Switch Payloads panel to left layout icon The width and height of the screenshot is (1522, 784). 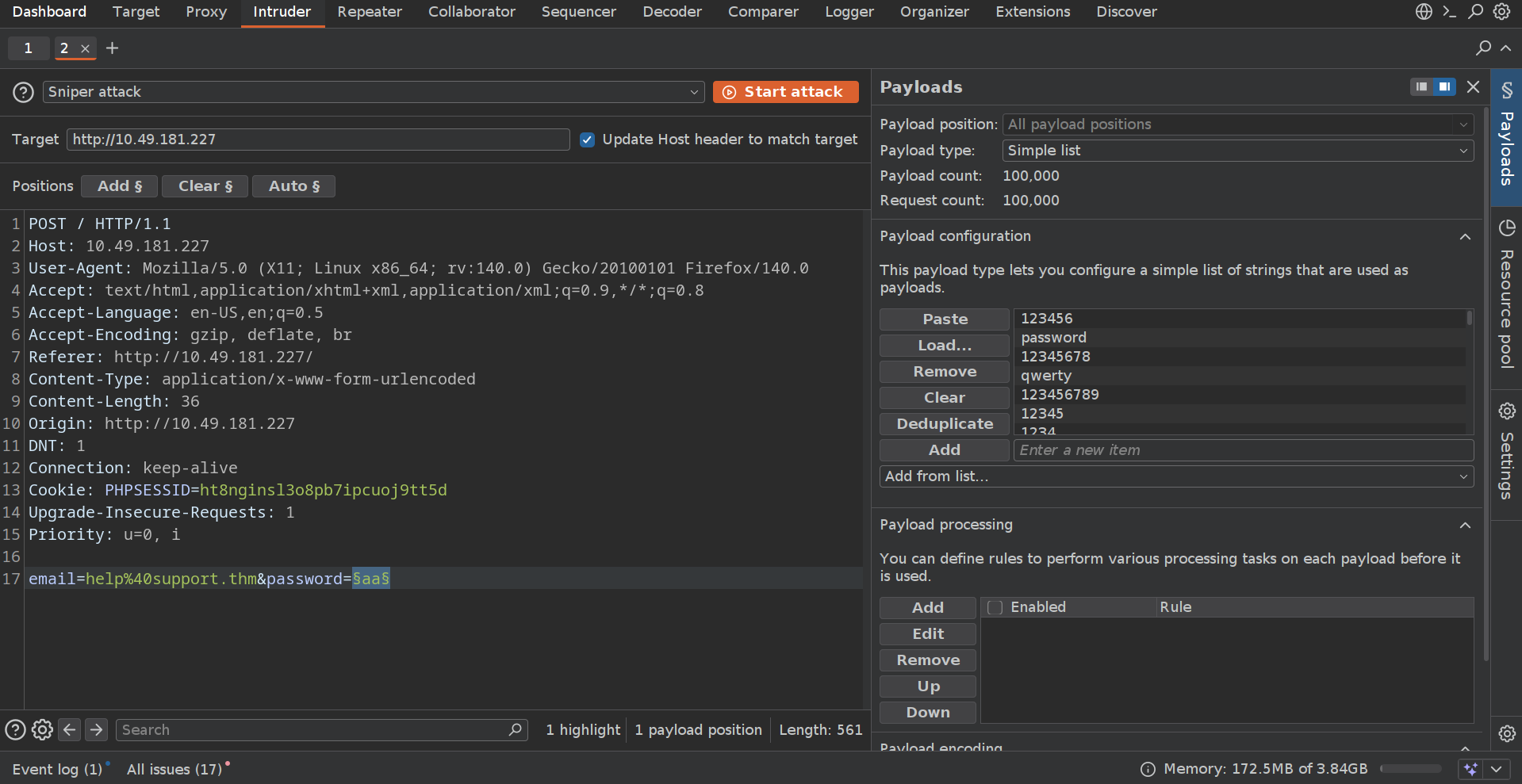pyautogui.click(x=1421, y=86)
